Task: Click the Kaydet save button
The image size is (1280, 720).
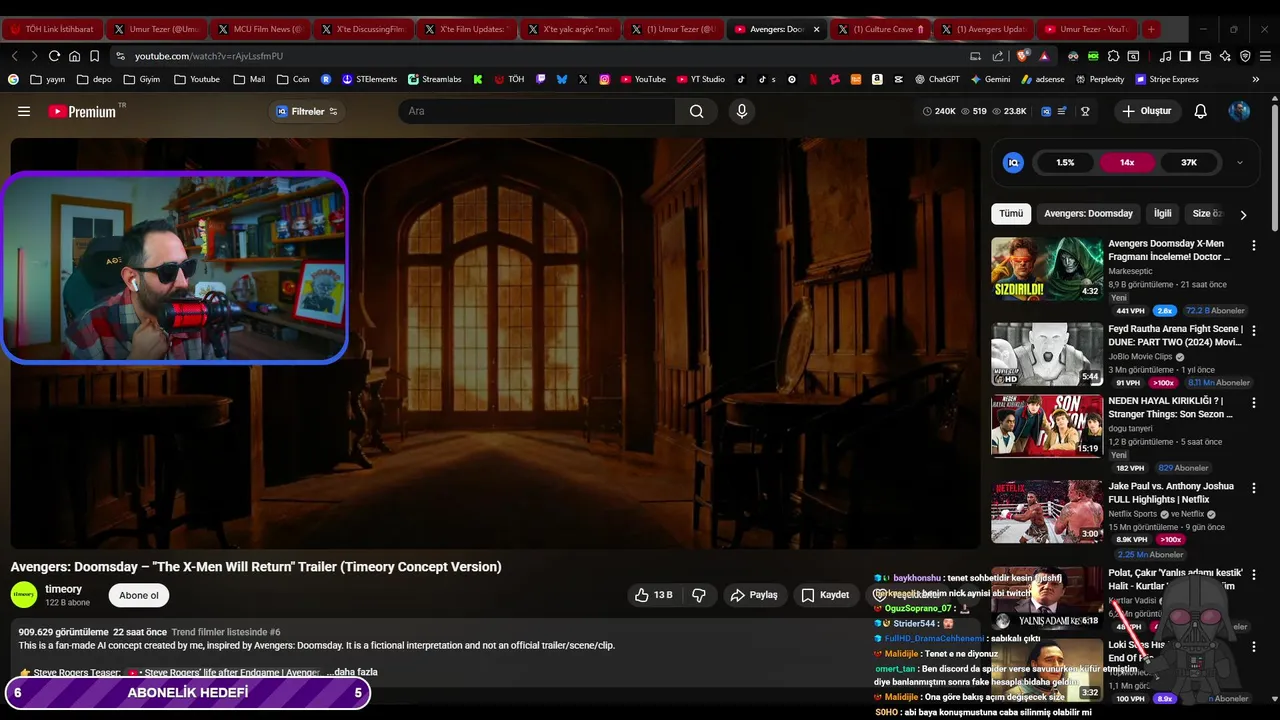Action: 825,595
